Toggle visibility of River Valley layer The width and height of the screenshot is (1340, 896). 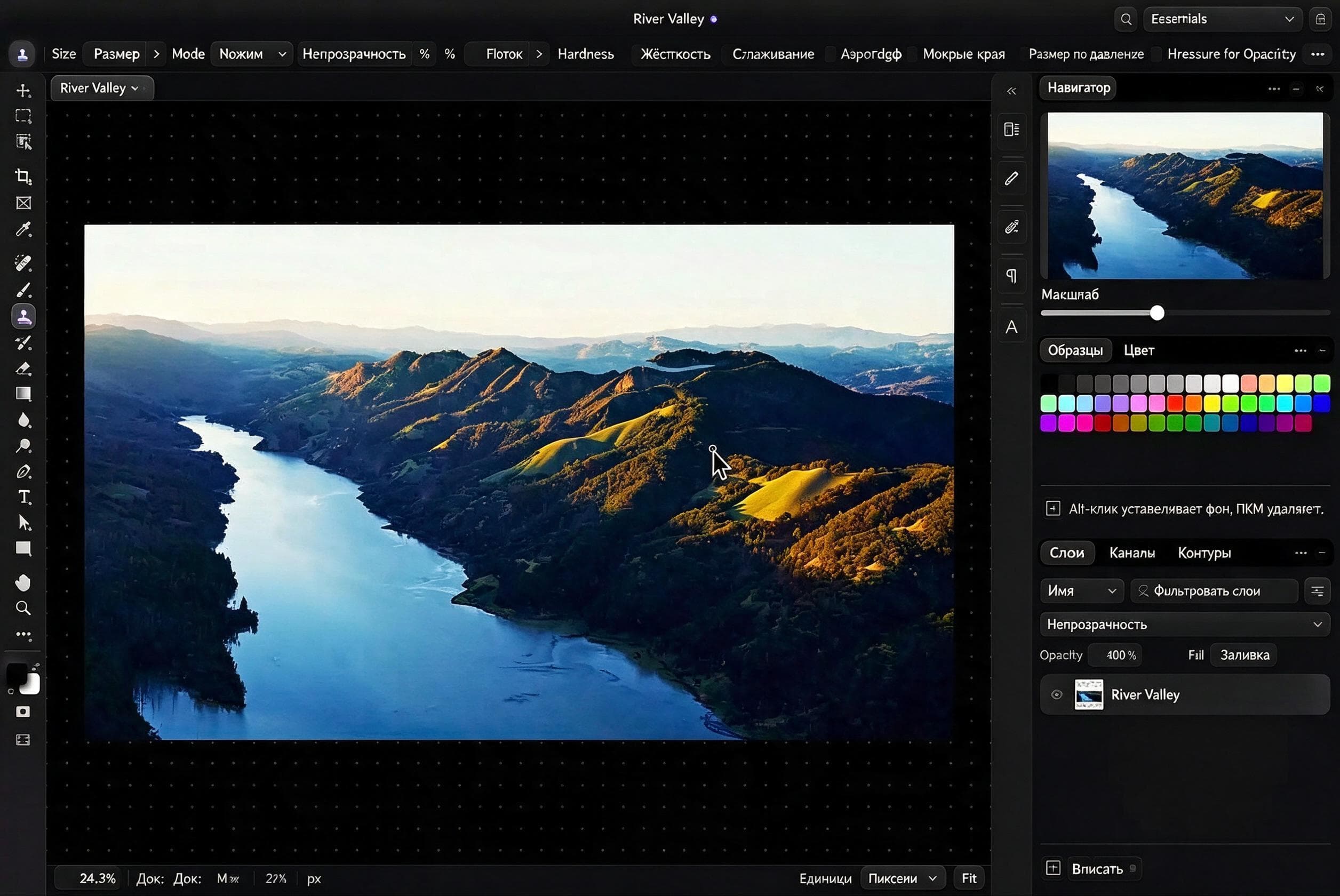coord(1057,695)
